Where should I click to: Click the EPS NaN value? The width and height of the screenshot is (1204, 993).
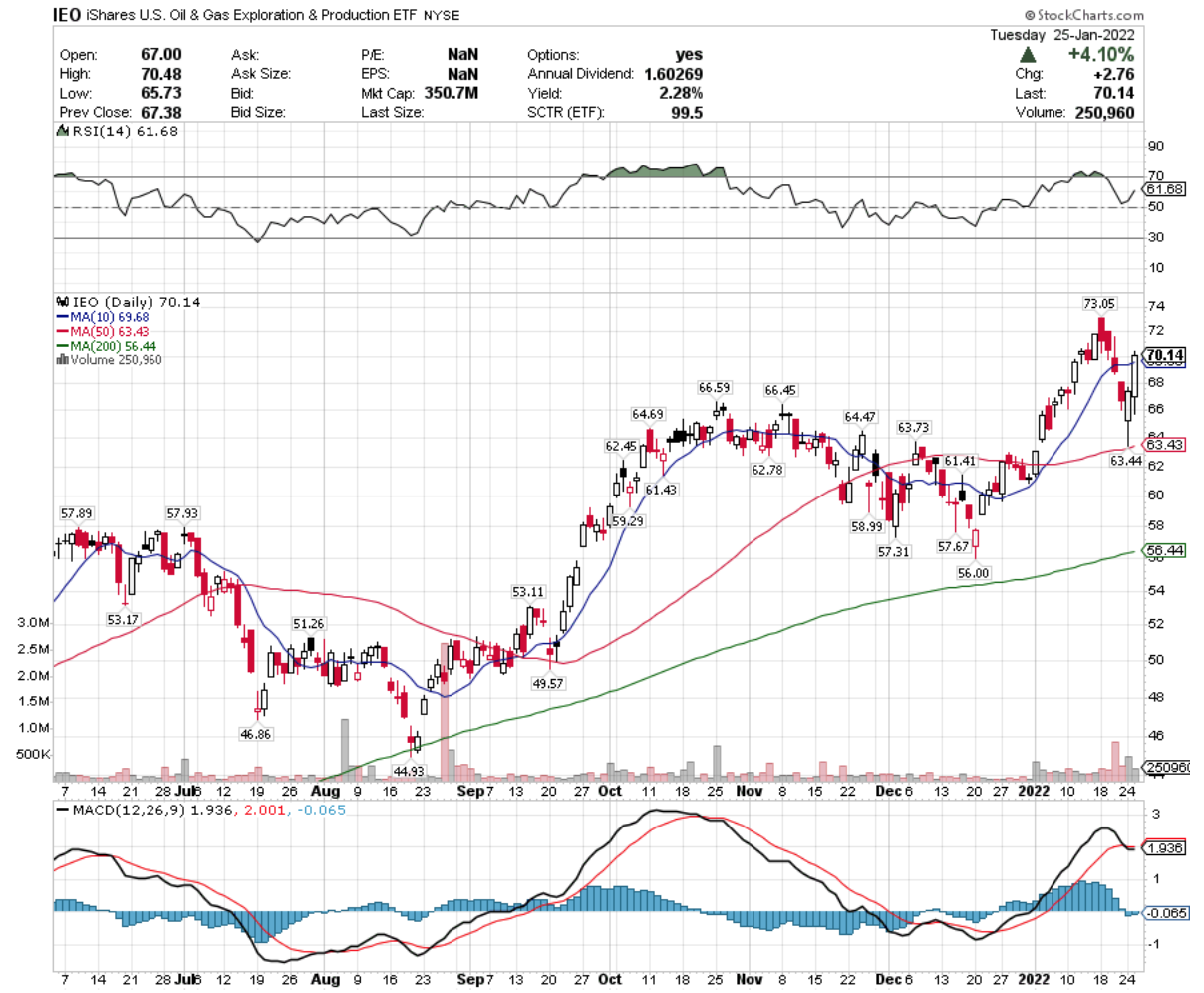(x=462, y=74)
